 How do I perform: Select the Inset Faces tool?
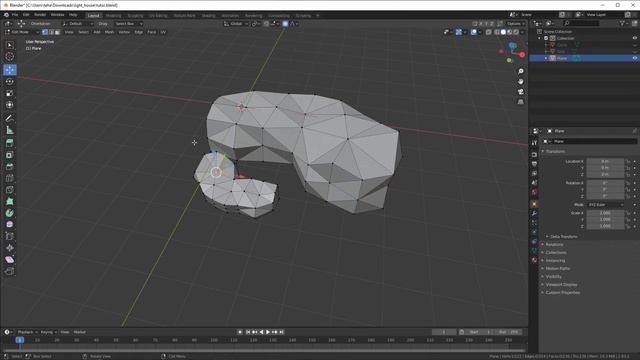click(10, 155)
